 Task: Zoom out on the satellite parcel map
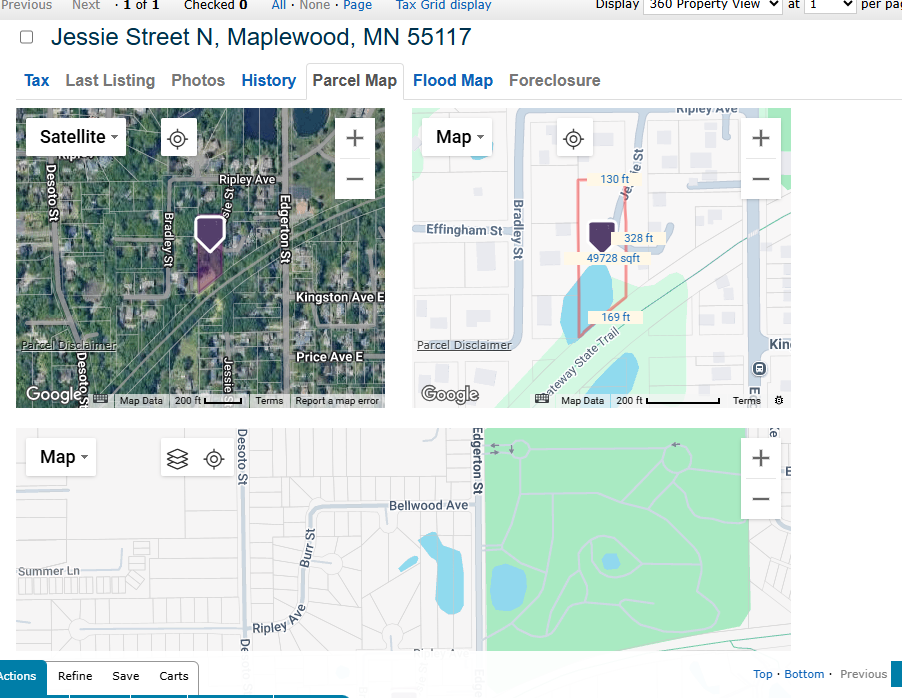click(354, 179)
